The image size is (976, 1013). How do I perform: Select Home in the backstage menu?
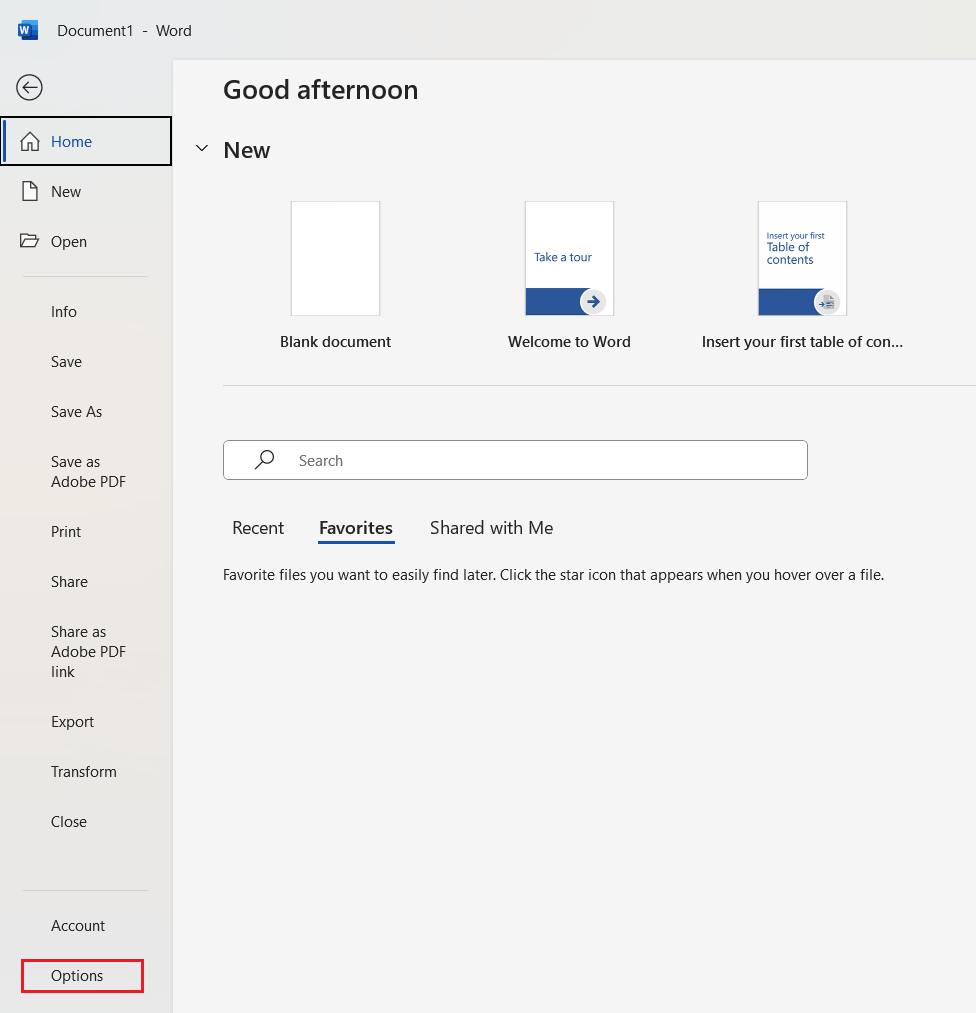tap(86, 141)
